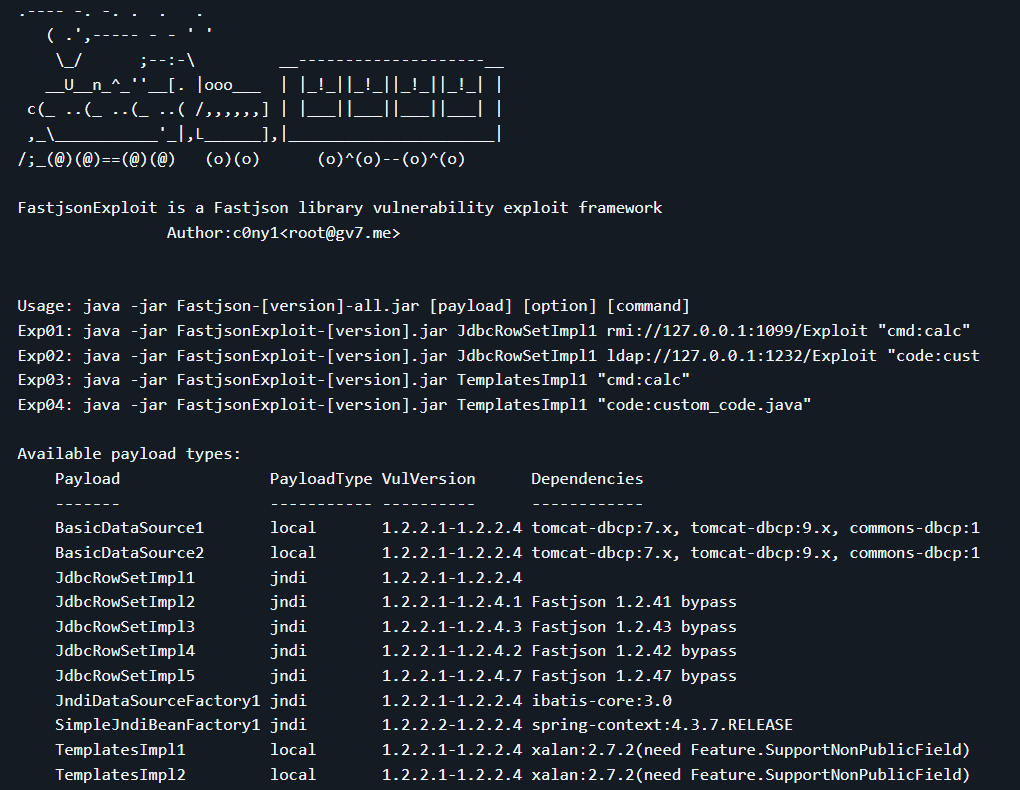Click the Exp04 custom_code.java example line
Viewport: 1020px width, 790px height.
414,405
